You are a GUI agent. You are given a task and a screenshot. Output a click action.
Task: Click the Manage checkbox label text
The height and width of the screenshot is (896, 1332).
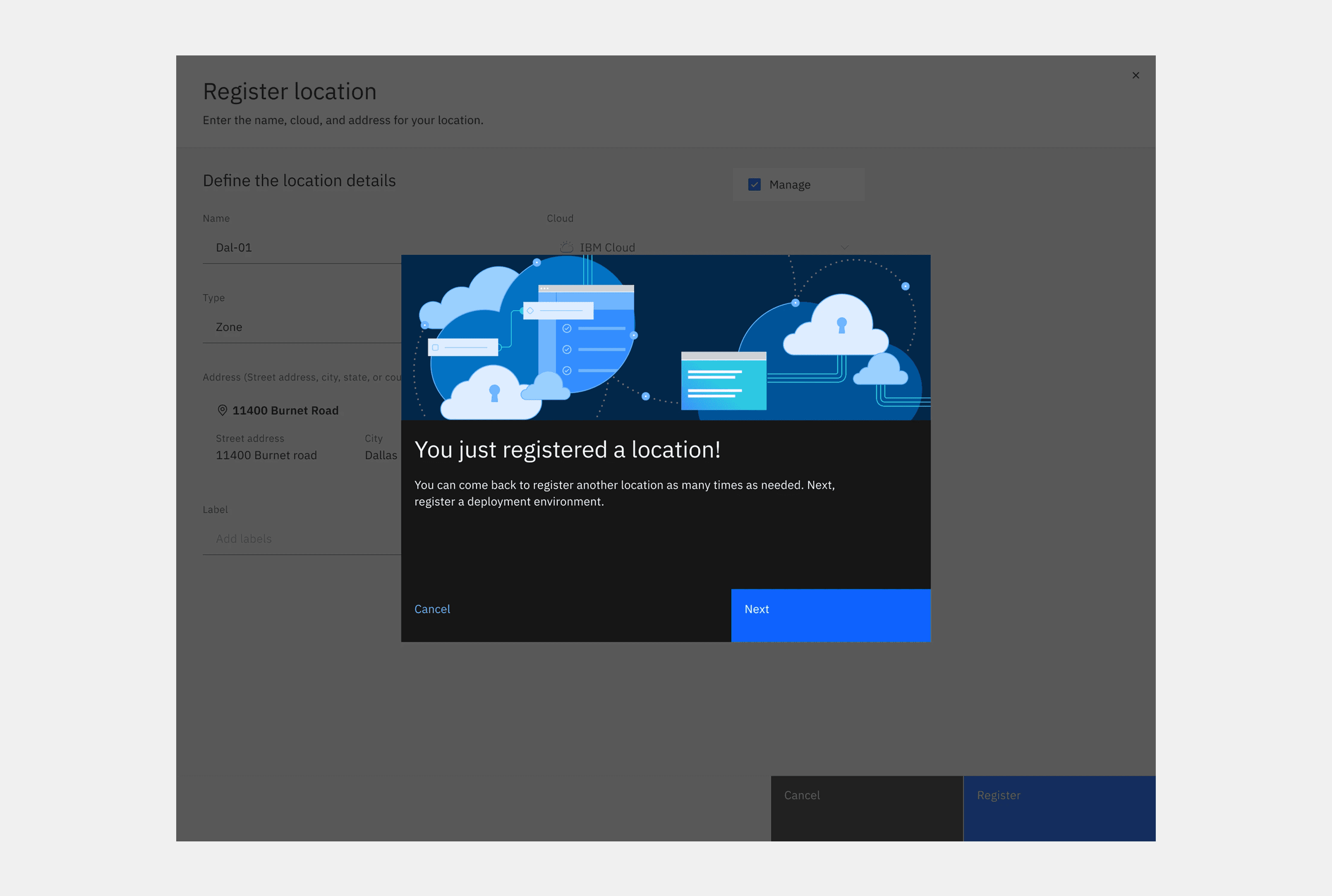(790, 184)
